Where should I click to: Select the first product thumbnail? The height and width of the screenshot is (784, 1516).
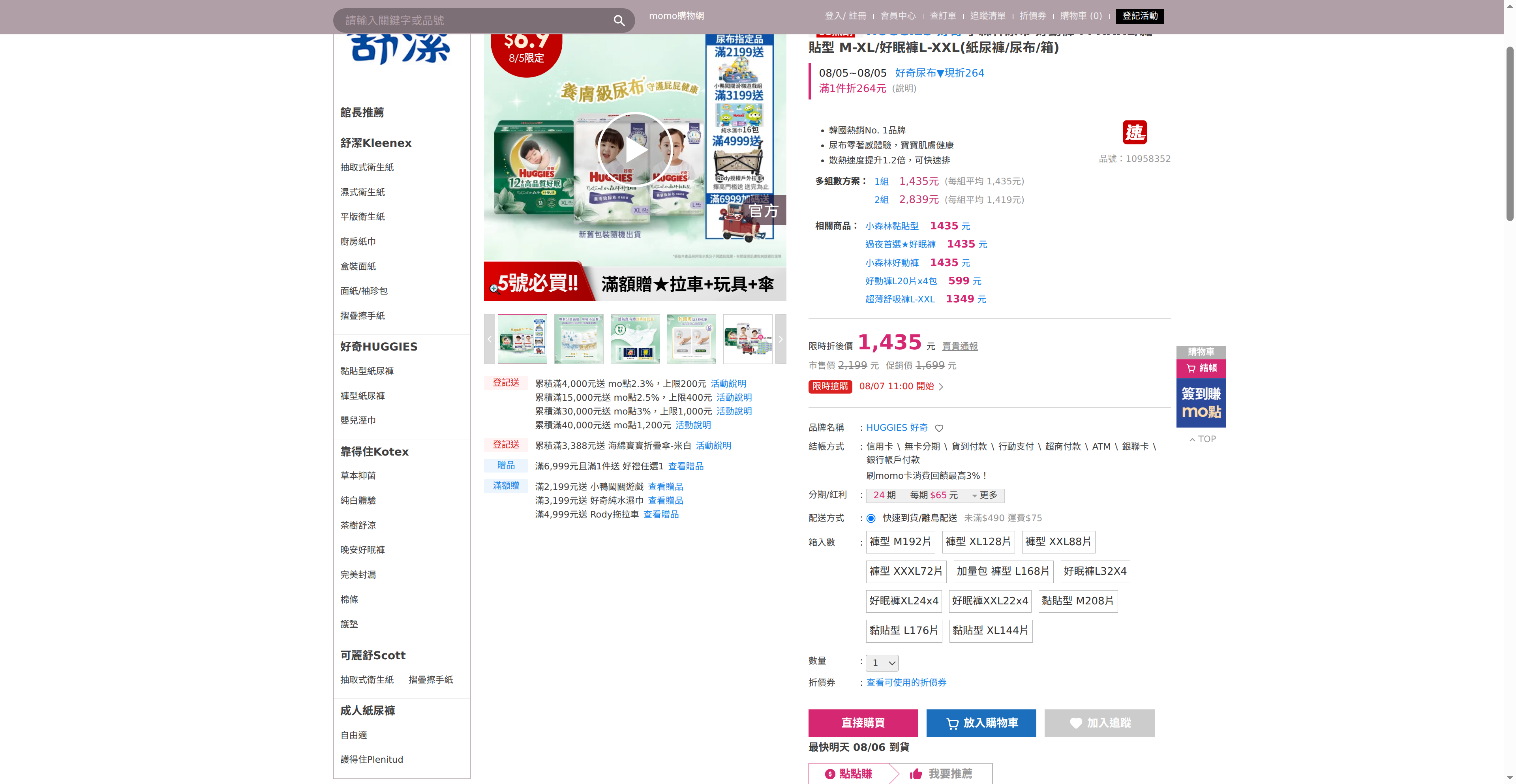click(522, 339)
